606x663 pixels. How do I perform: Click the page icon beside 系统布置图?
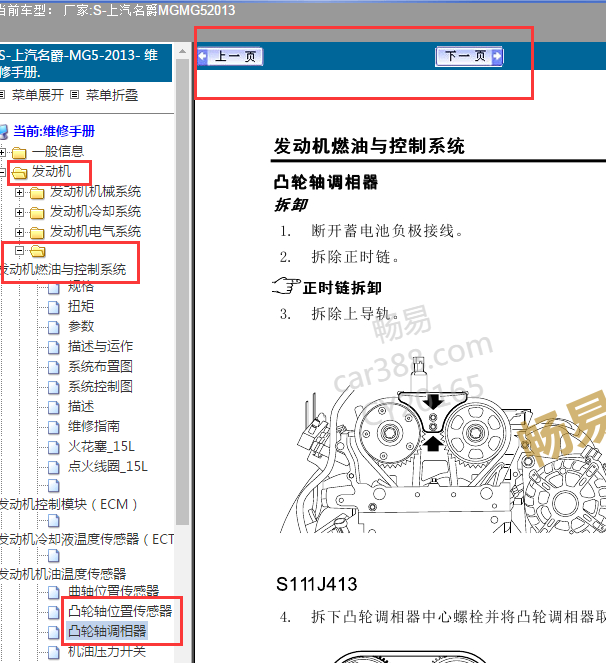[x=54, y=367]
